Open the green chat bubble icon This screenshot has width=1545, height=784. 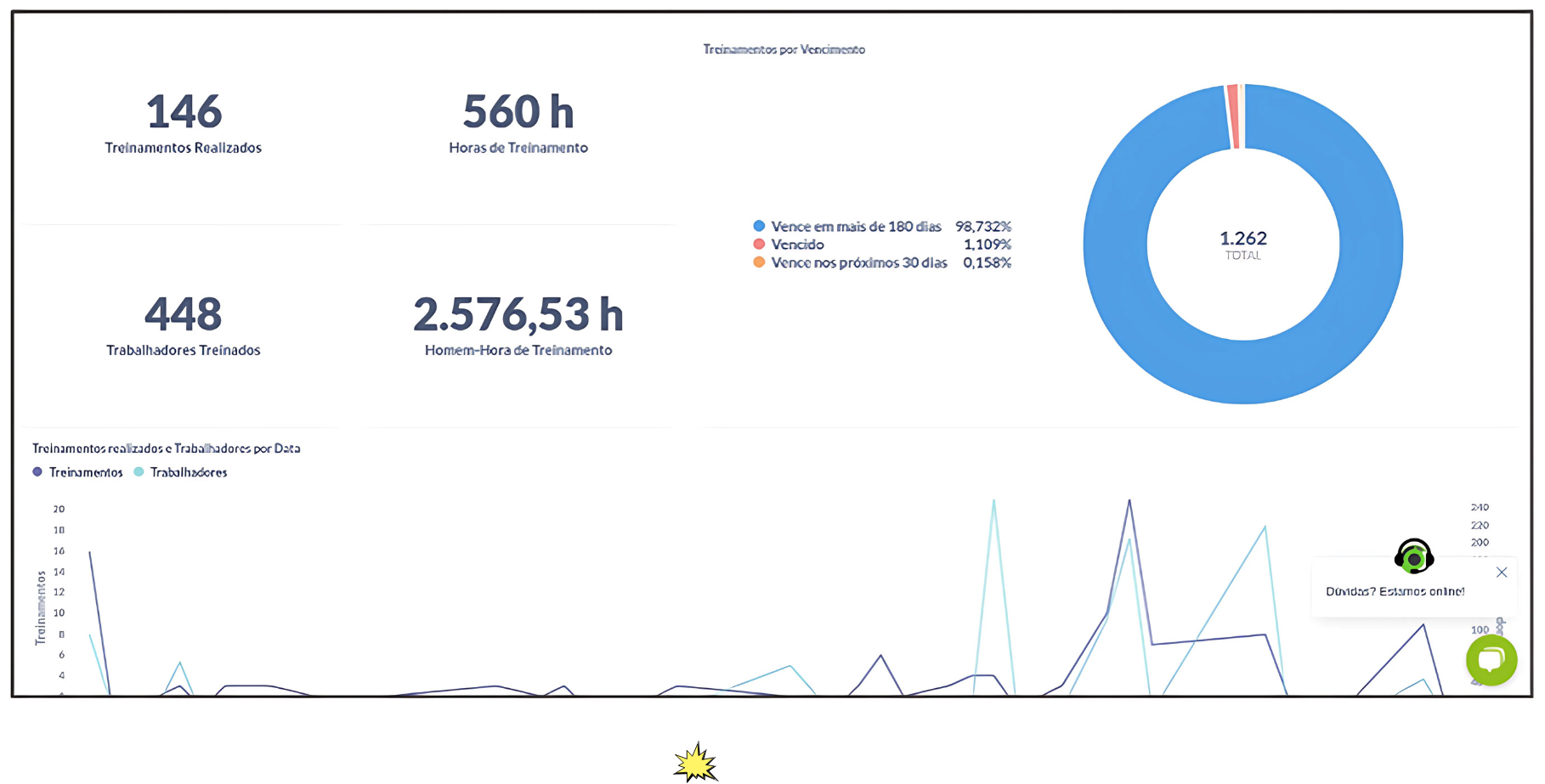1491,661
